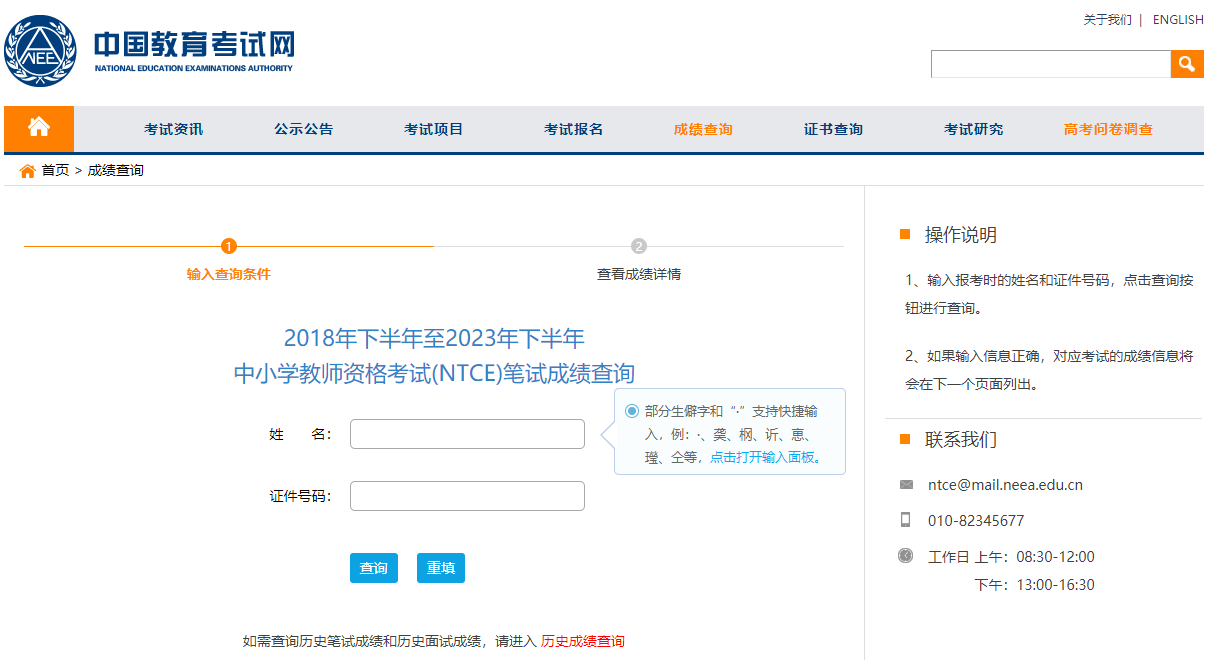Viewport: 1209px width, 664px height.
Task: Click the search magnifier icon
Action: [x=1187, y=63]
